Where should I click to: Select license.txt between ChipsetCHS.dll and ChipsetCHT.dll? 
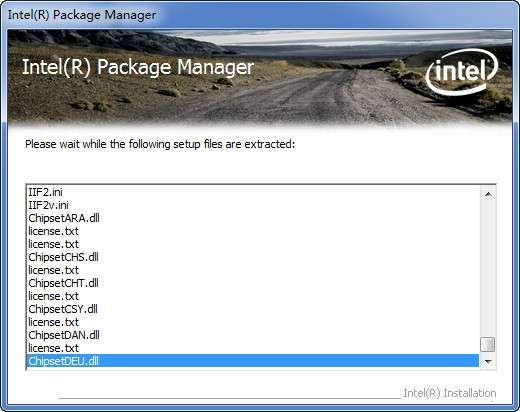click(252, 270)
